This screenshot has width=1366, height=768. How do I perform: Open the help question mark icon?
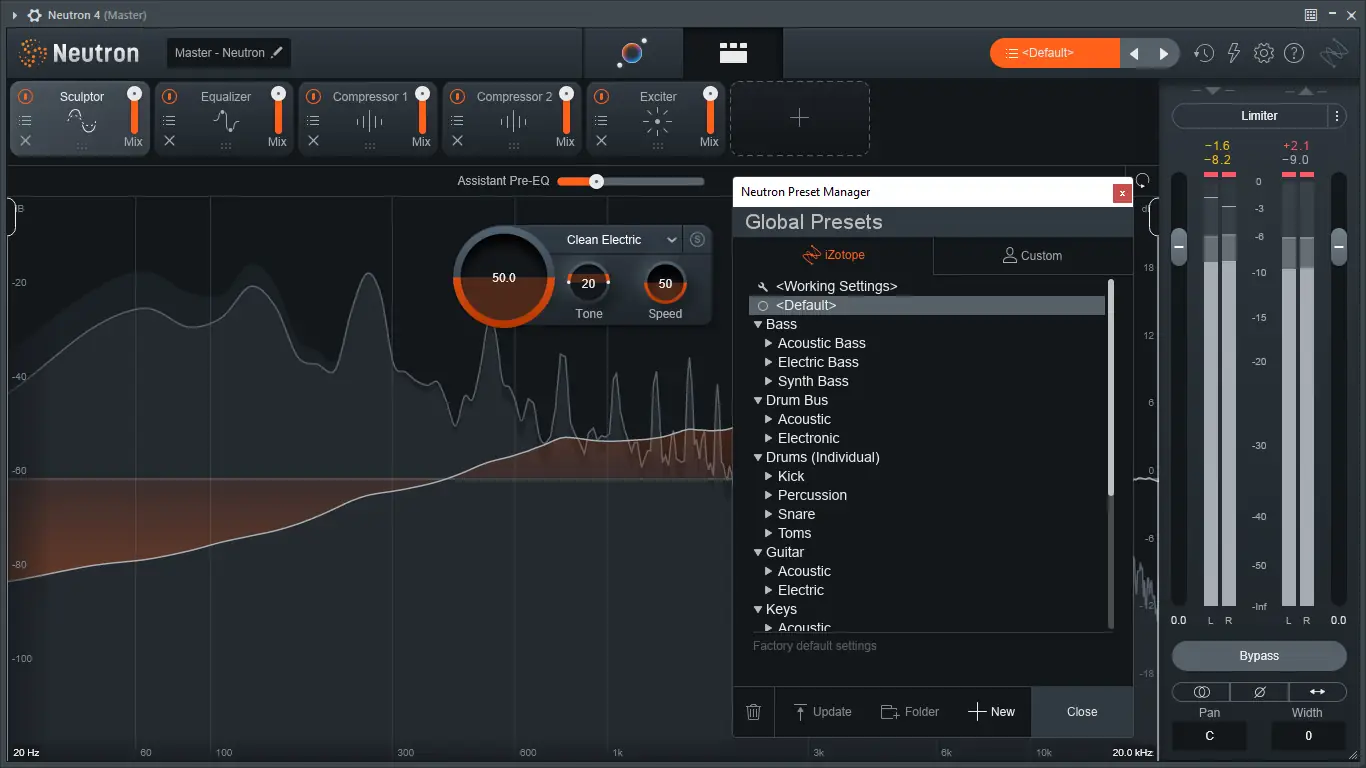click(1294, 53)
